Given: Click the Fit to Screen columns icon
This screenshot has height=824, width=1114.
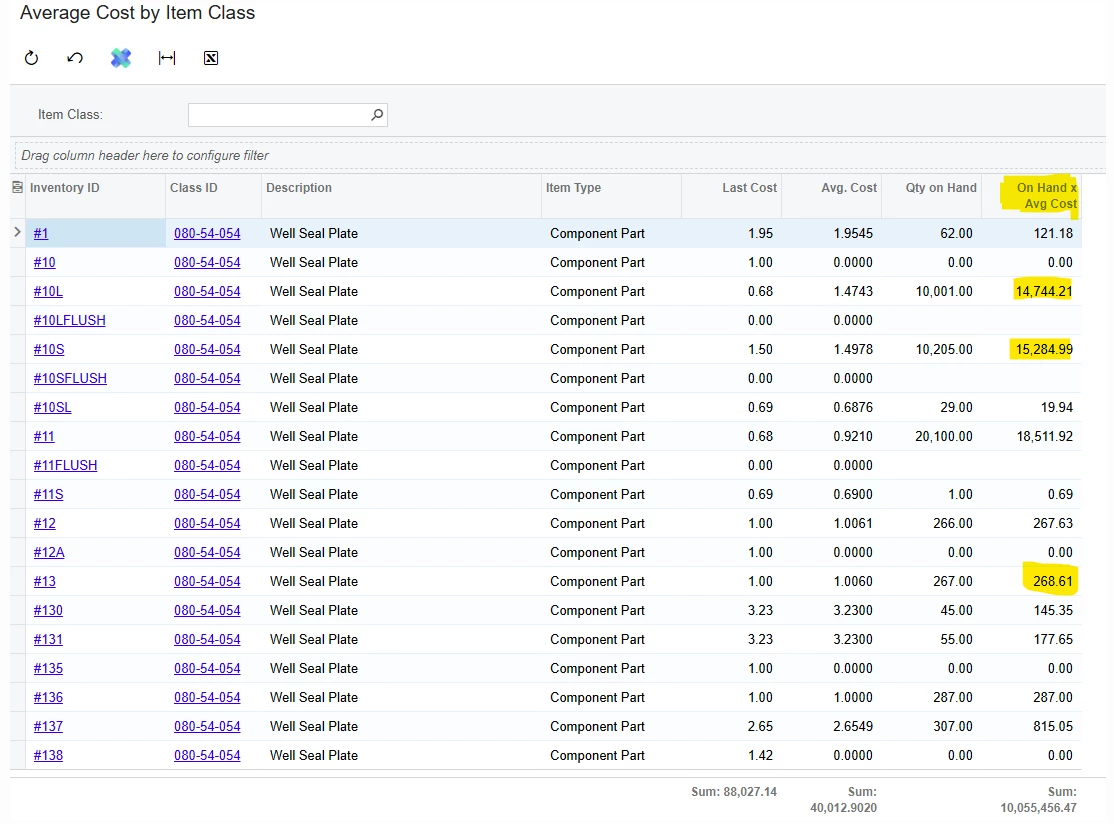Looking at the screenshot, I should pos(167,58).
